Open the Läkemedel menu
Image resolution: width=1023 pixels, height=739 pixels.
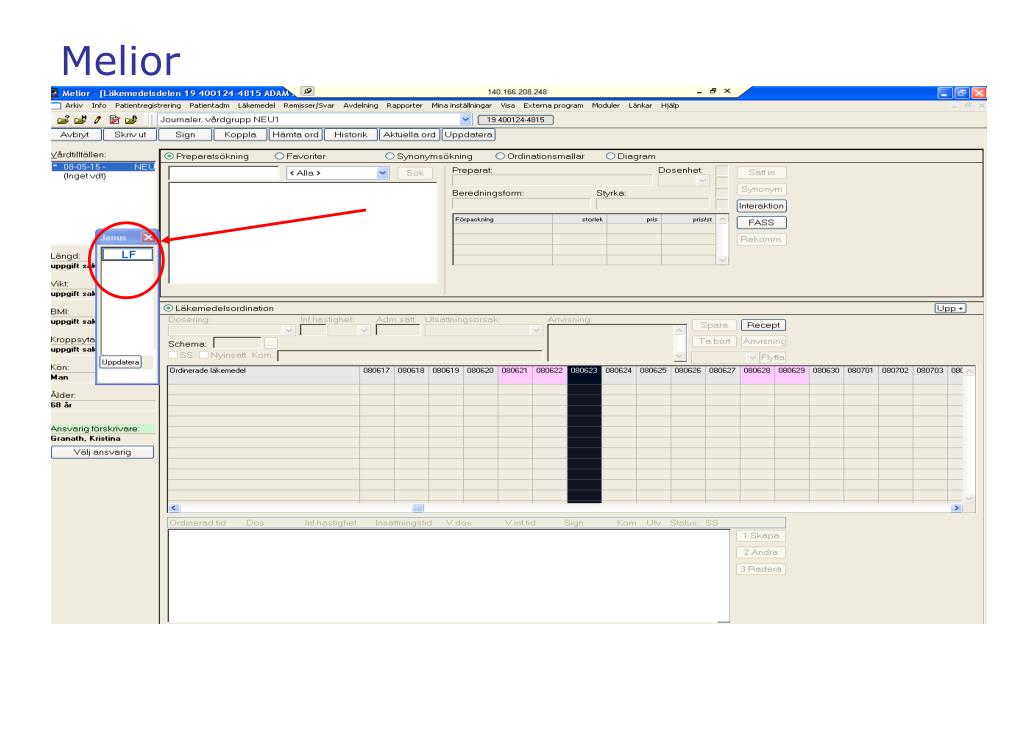click(x=256, y=105)
